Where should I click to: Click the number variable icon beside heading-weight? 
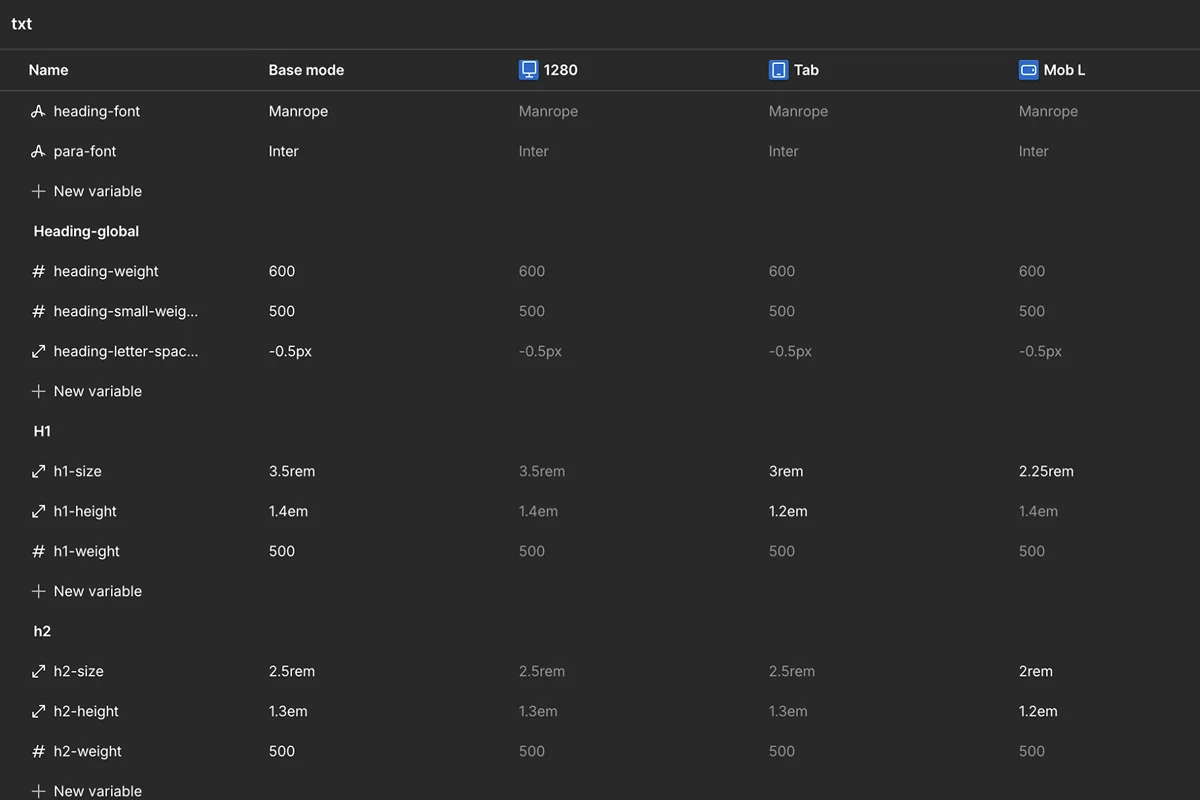click(x=38, y=271)
